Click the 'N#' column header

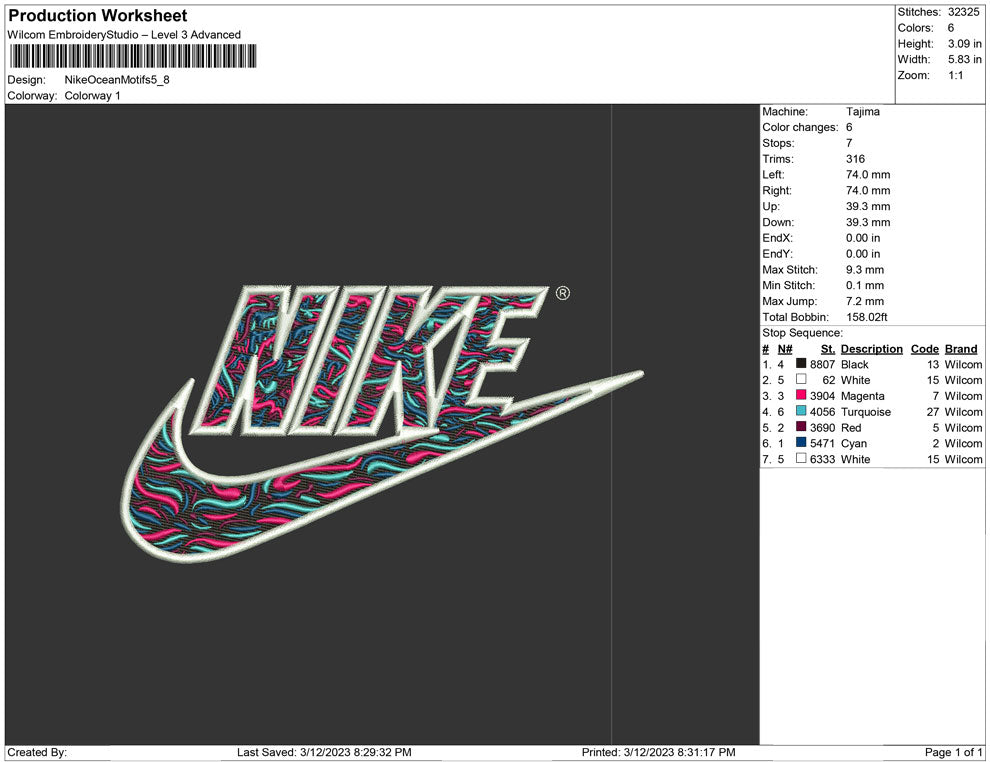click(x=785, y=349)
